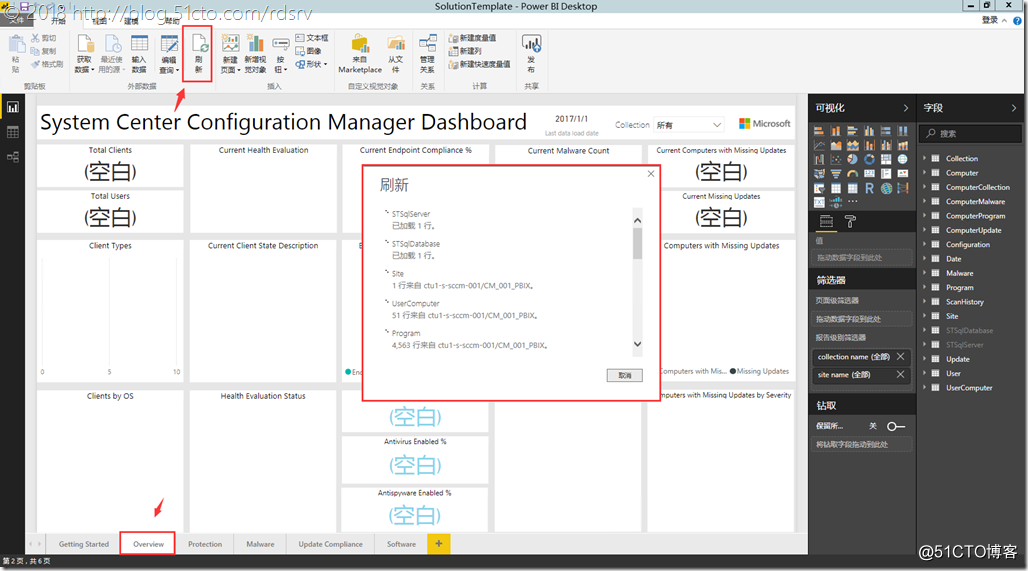Click up arrow of Refresh dialog scrollbar
1028x571 pixels.
pyautogui.click(x=637, y=221)
